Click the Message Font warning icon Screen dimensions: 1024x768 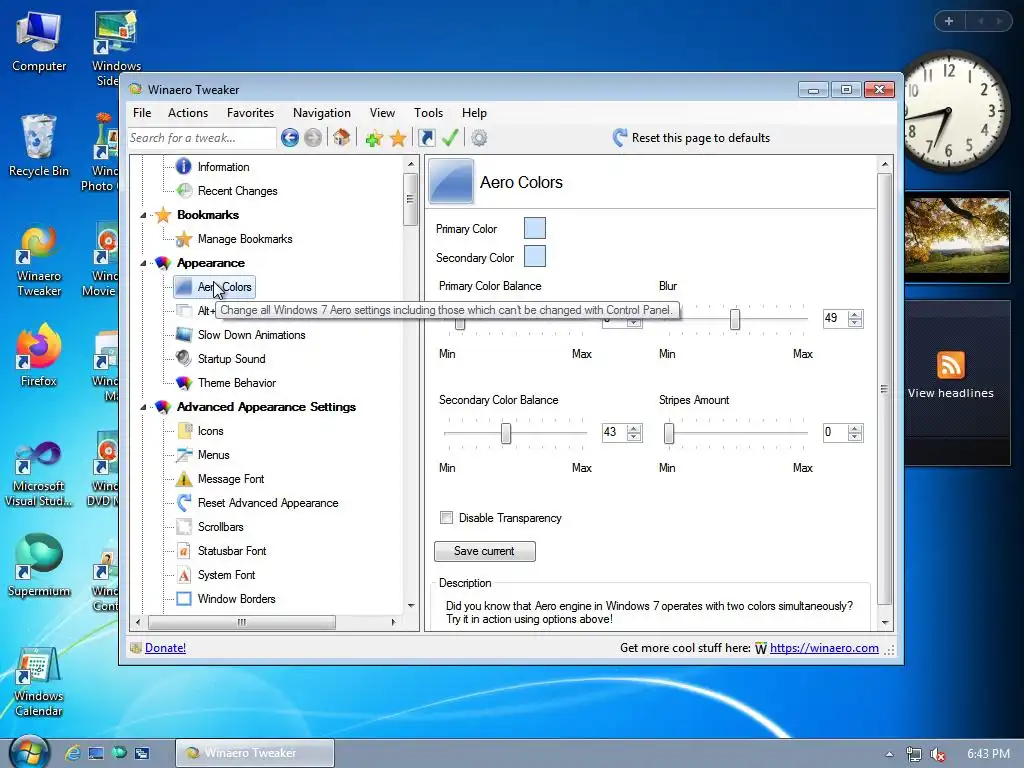coord(184,479)
